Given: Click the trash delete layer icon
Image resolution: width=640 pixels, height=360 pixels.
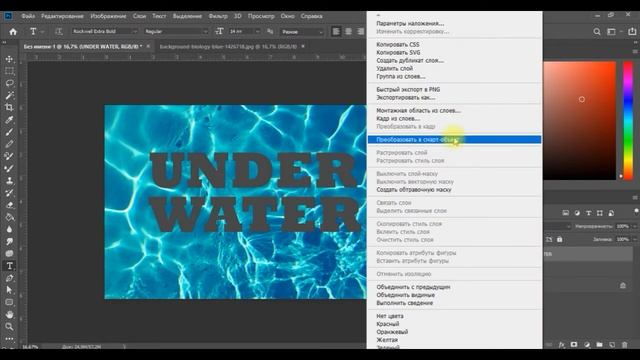Looking at the screenshot, I should 624,345.
